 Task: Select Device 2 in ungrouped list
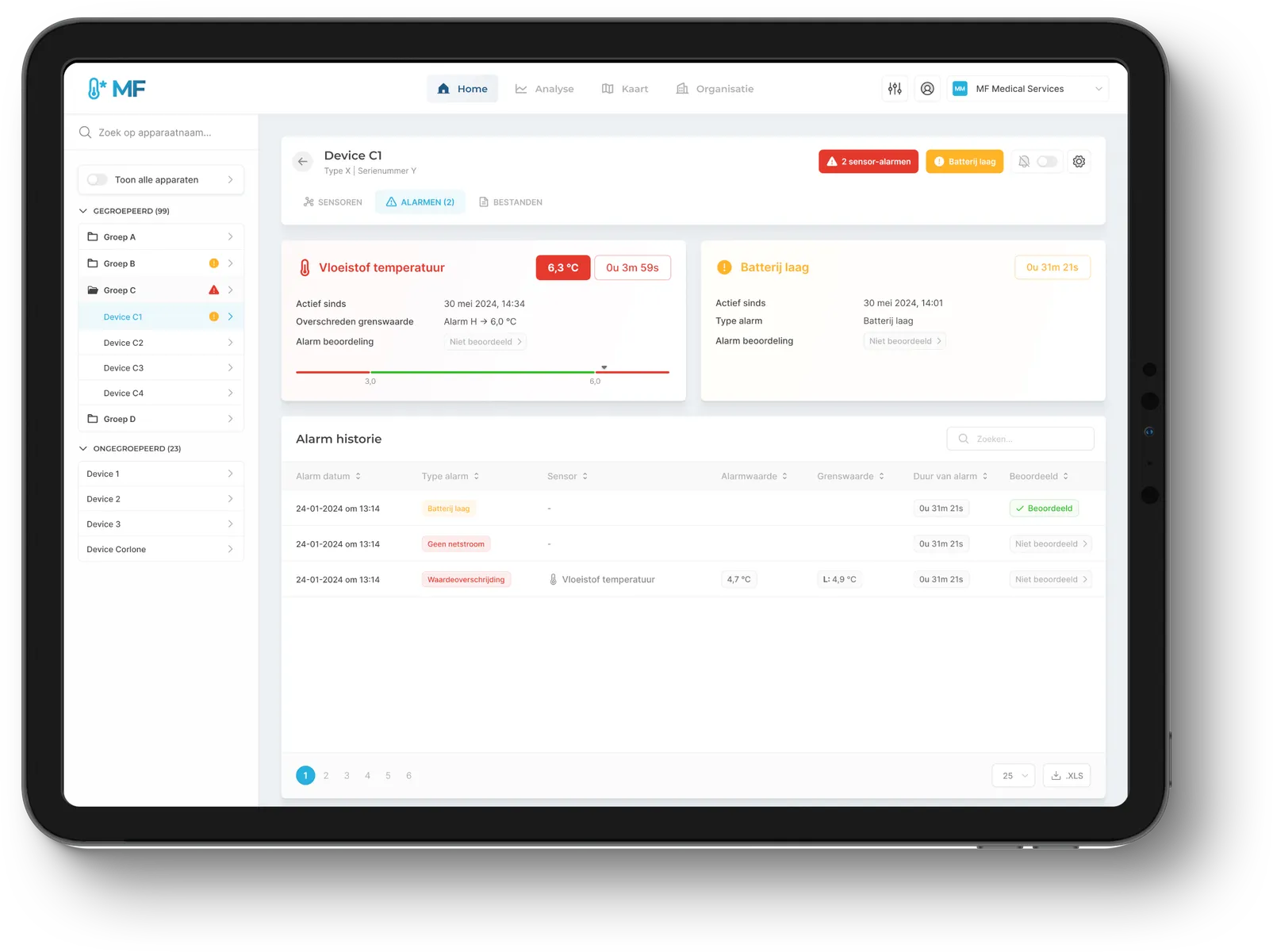tap(161, 499)
